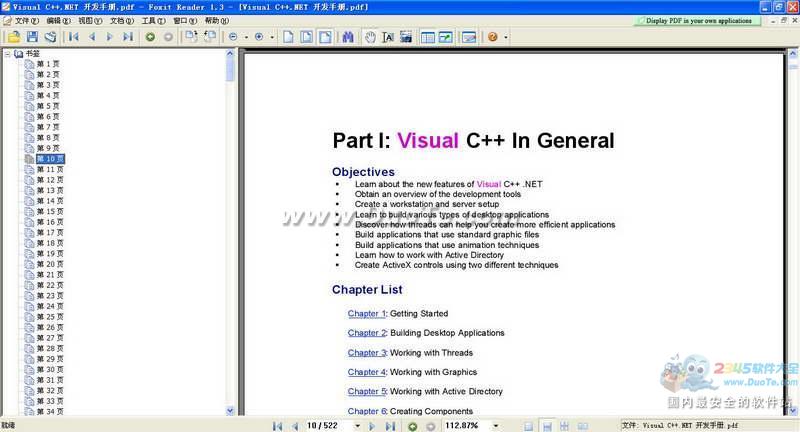Open the 编辑 (Edit) menu

(x=58, y=20)
